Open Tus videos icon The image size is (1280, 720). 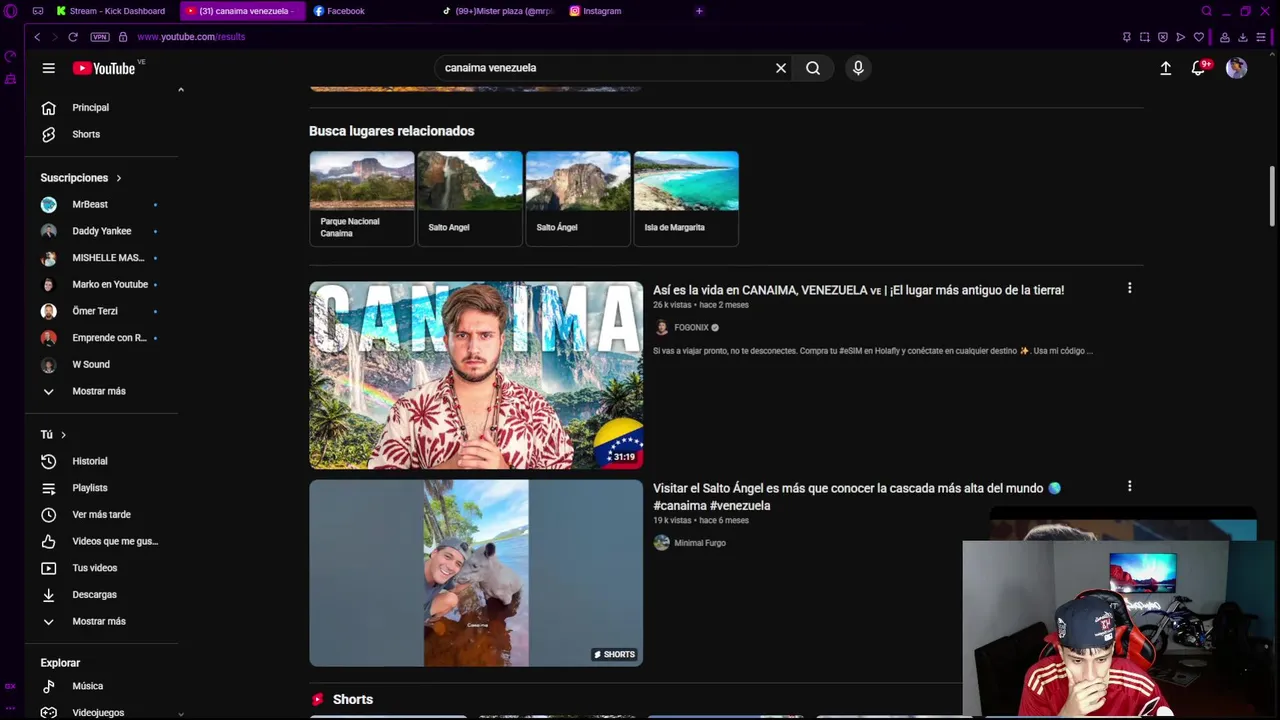[48, 568]
